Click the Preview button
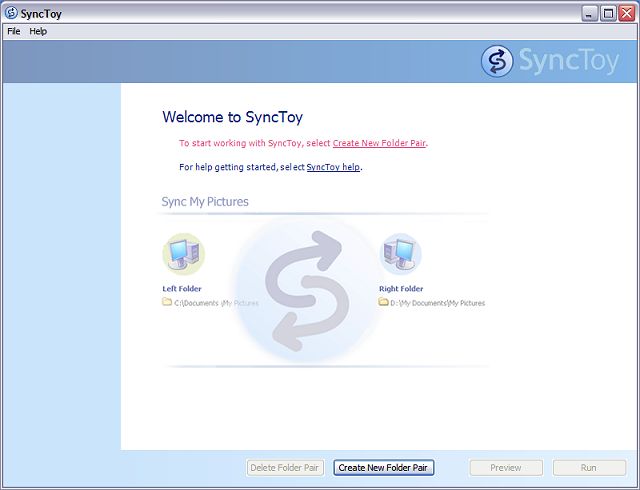This screenshot has width=640, height=490. [506, 468]
